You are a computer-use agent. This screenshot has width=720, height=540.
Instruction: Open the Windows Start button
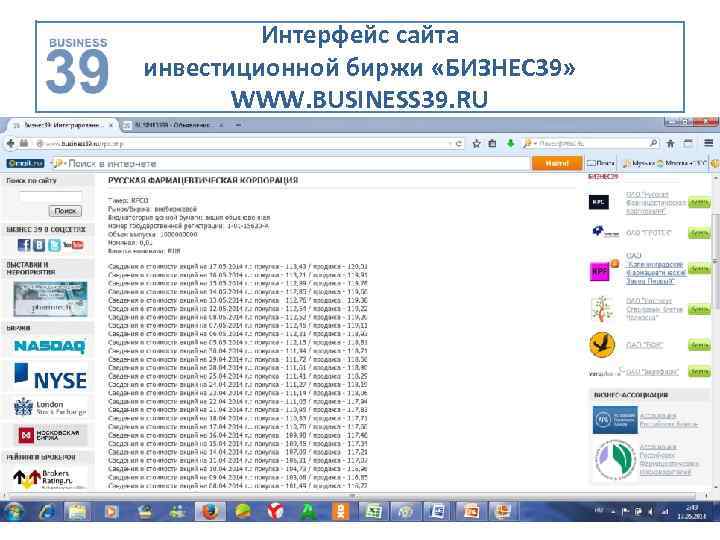tap(14, 511)
